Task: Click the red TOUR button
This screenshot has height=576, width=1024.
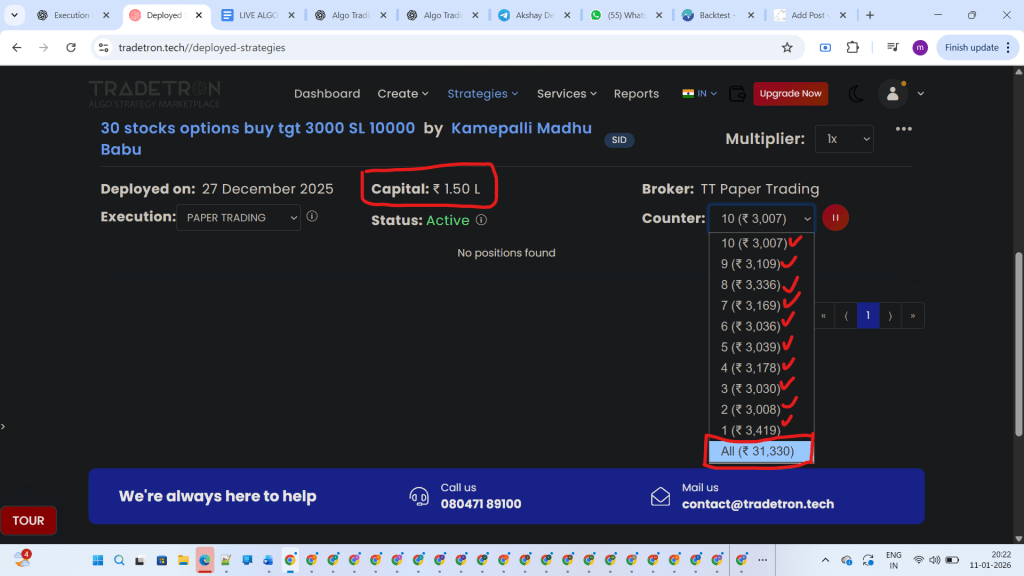Action: coord(28,521)
